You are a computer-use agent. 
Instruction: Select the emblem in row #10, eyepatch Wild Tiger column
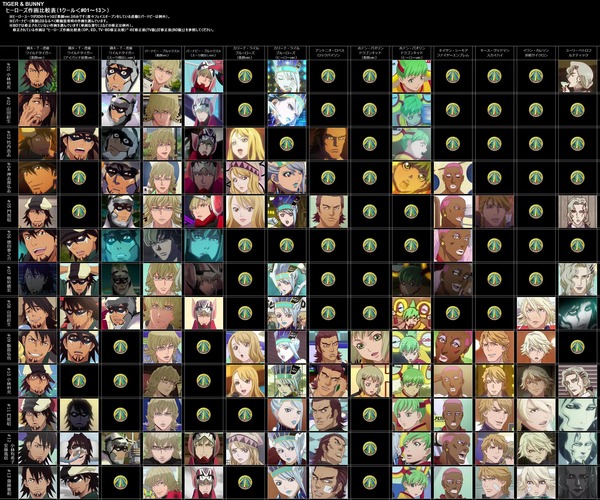tap(79, 381)
